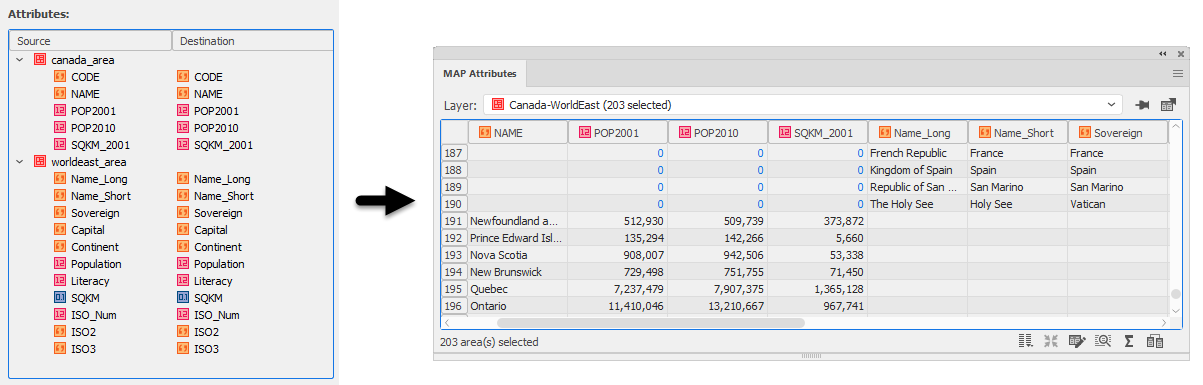The width and height of the screenshot is (1203, 385).
Task: Sort by the POP2001 column header
Action: [618, 132]
